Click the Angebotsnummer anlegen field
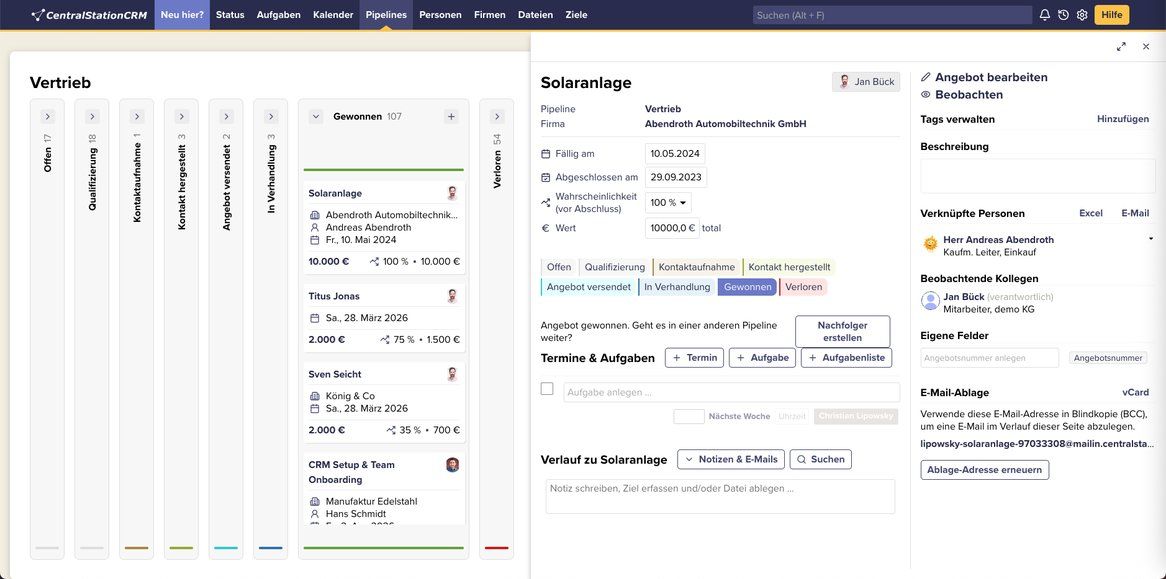 [989, 358]
